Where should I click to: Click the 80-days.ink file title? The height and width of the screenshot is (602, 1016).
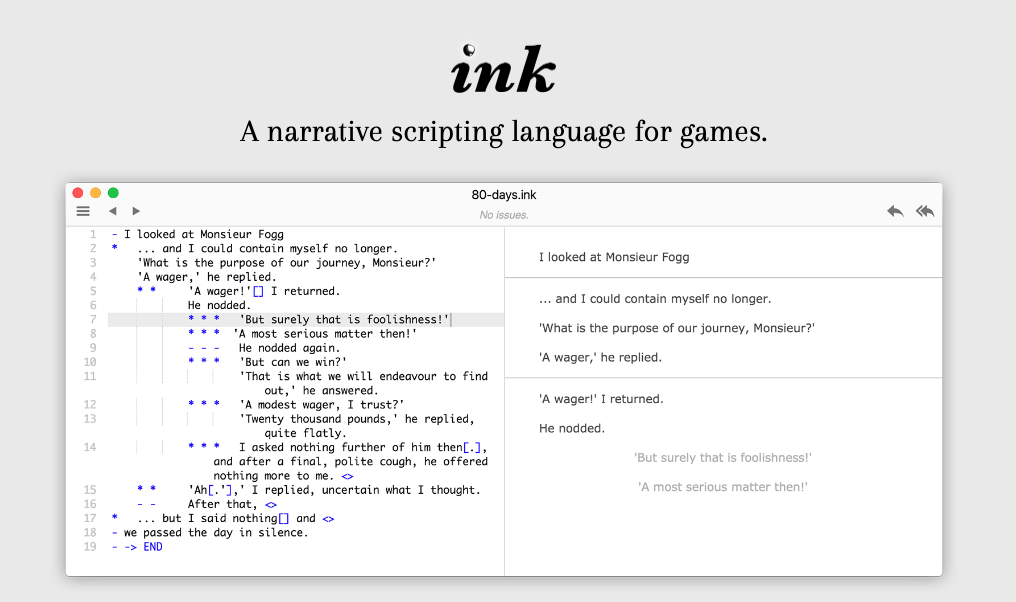coord(504,196)
